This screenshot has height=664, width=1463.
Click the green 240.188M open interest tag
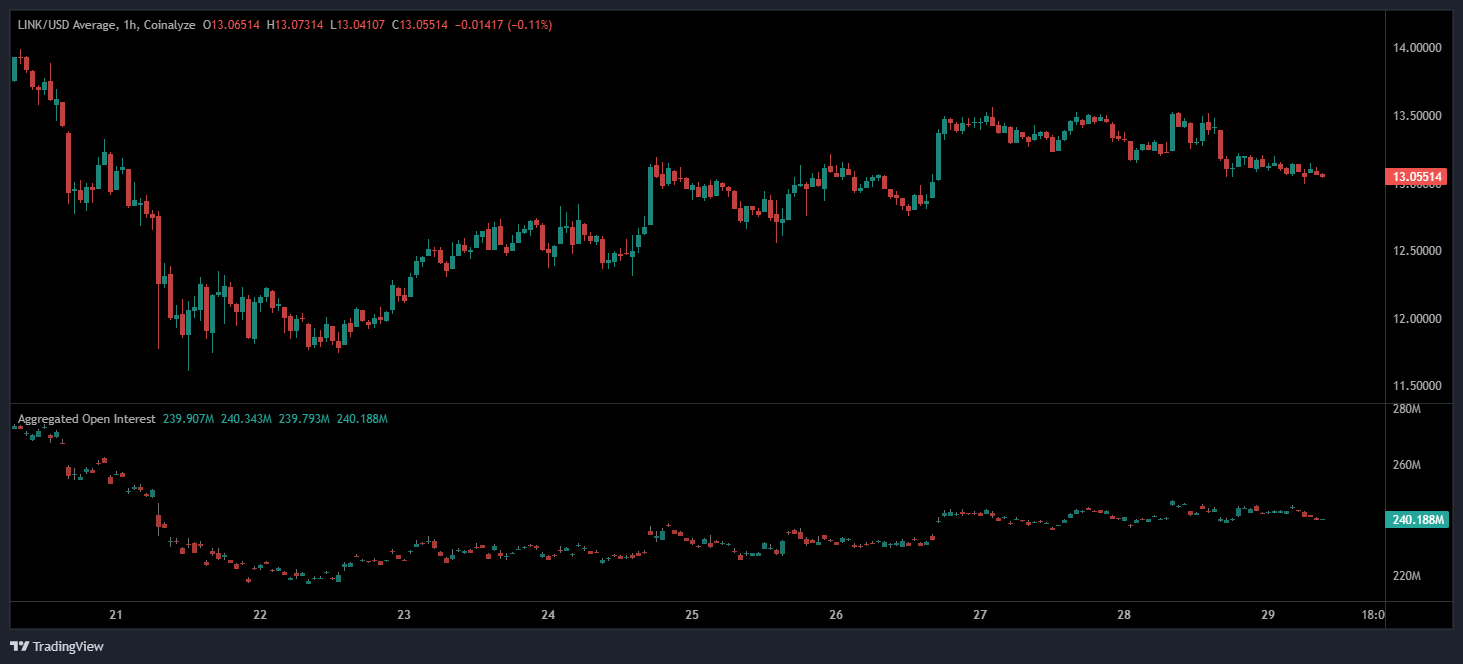click(1415, 519)
